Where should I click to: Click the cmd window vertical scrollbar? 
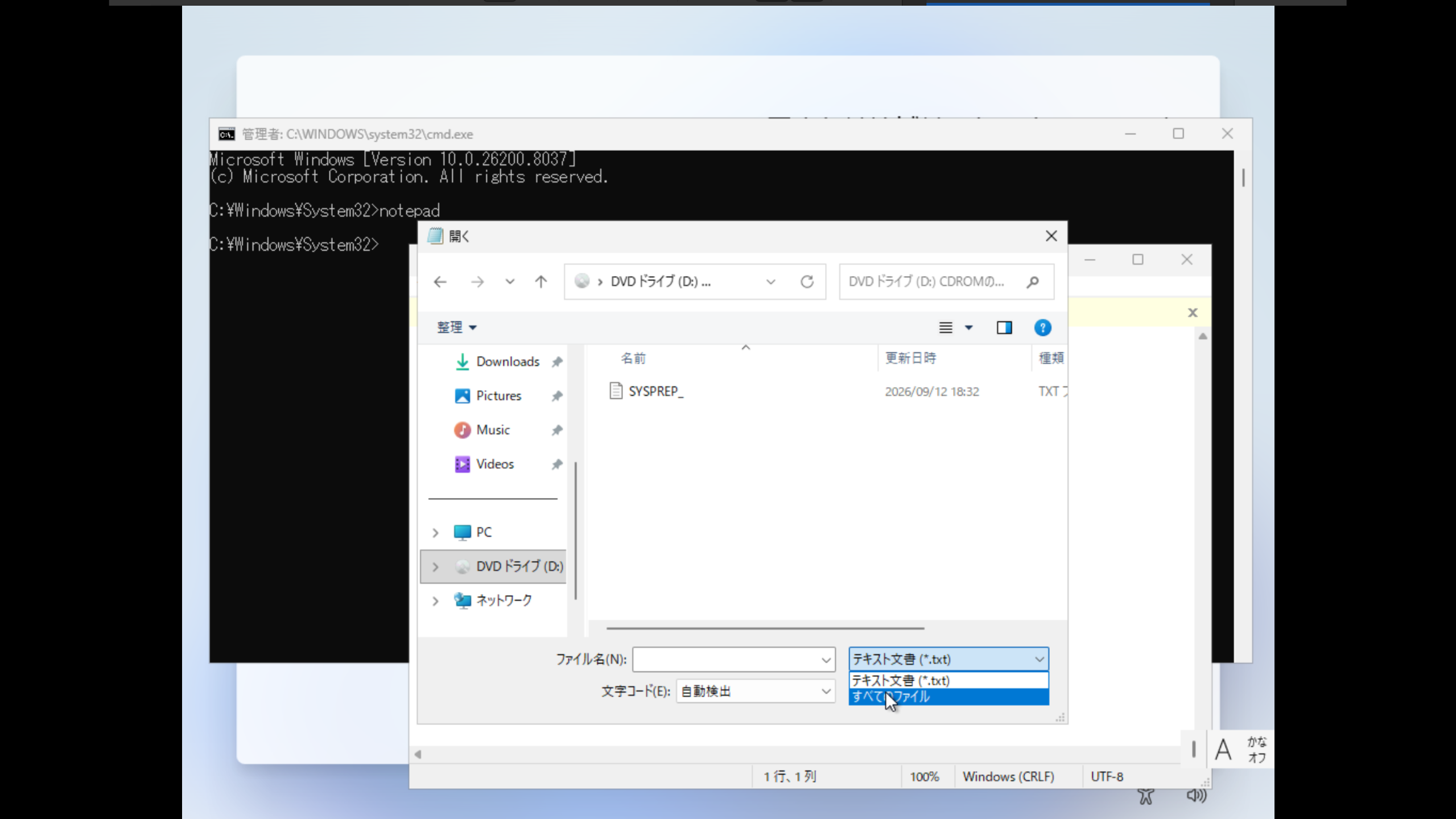pyautogui.click(x=1243, y=178)
